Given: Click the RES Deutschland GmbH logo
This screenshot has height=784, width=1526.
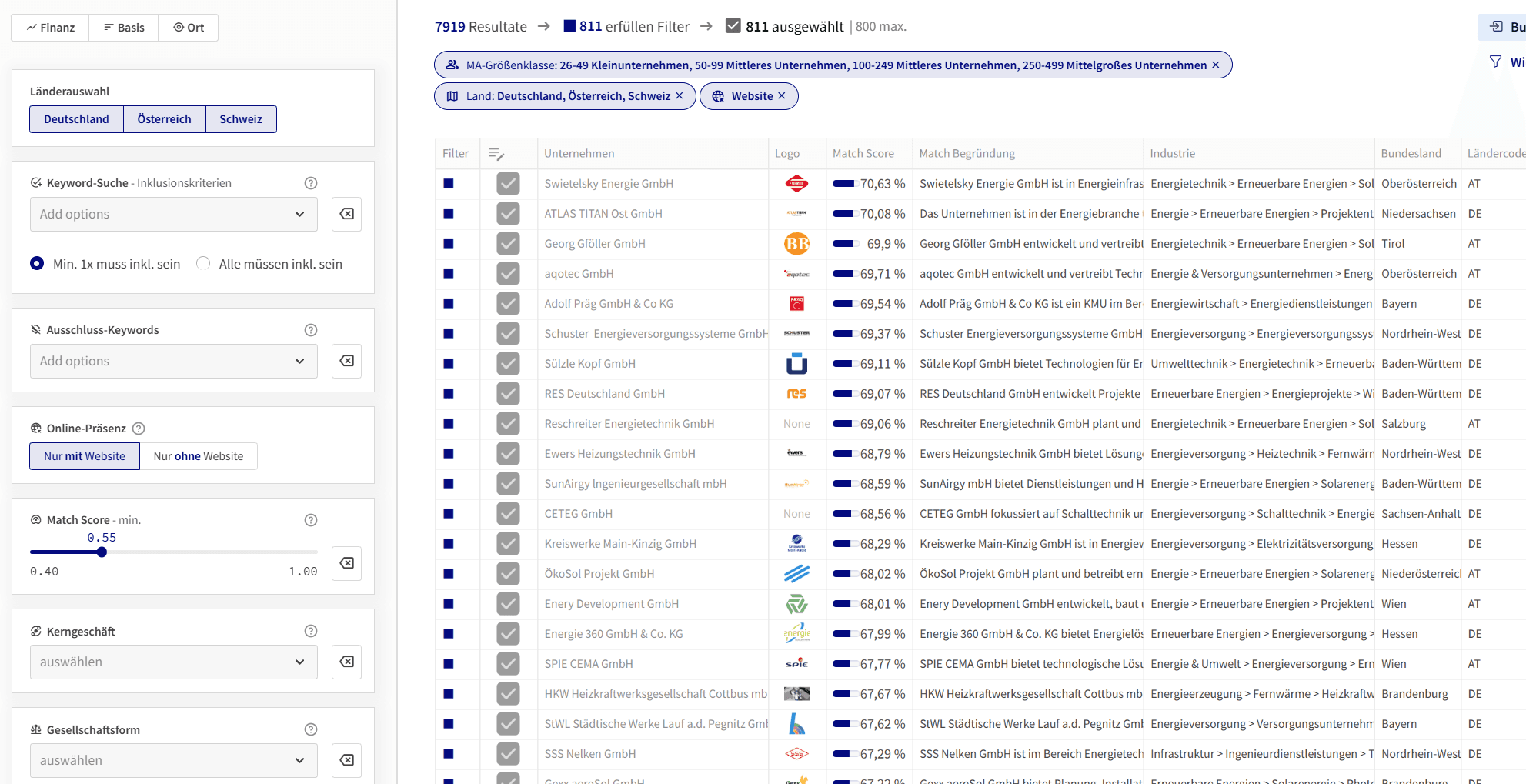Looking at the screenshot, I should point(796,394).
